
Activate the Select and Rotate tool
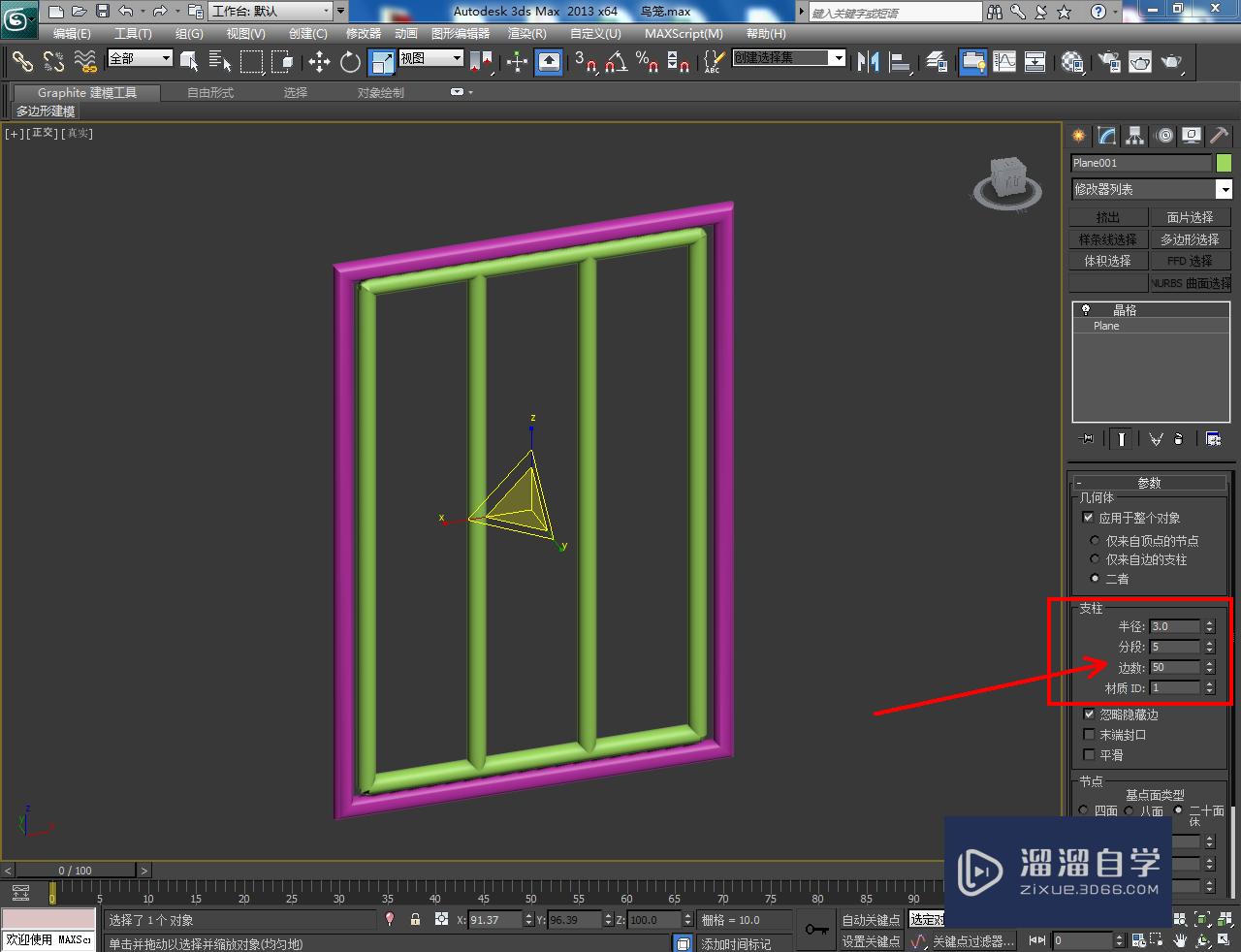[x=350, y=61]
